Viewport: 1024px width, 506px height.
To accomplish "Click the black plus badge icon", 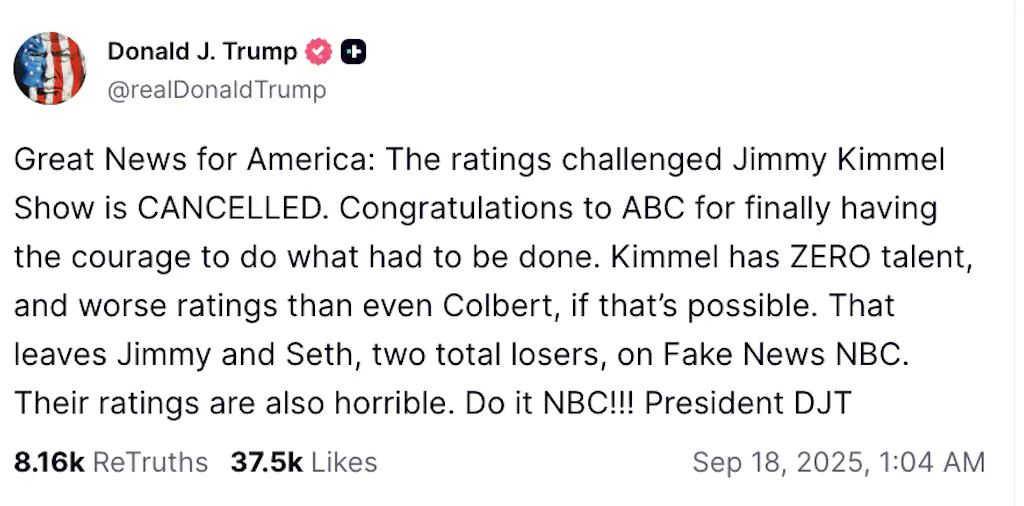I will point(352,52).
